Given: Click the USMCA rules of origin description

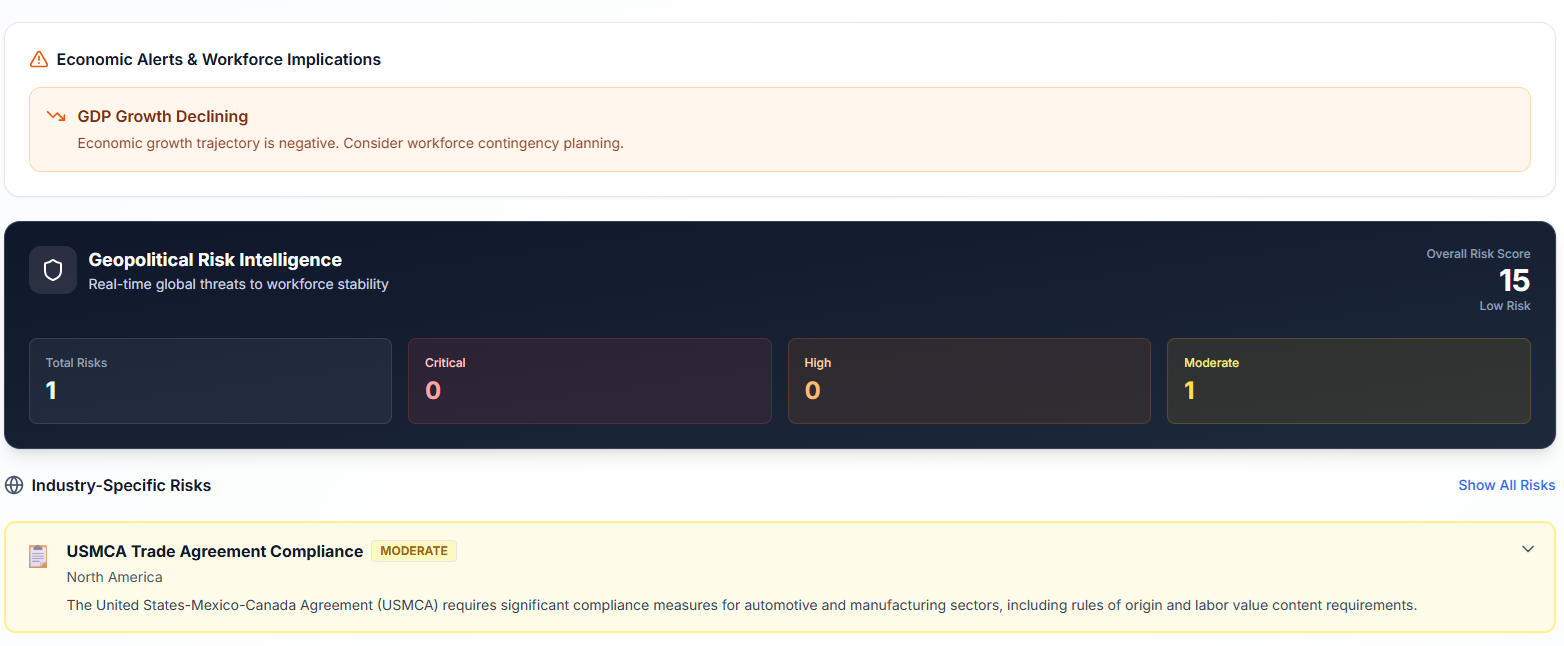Looking at the screenshot, I should click(x=742, y=605).
